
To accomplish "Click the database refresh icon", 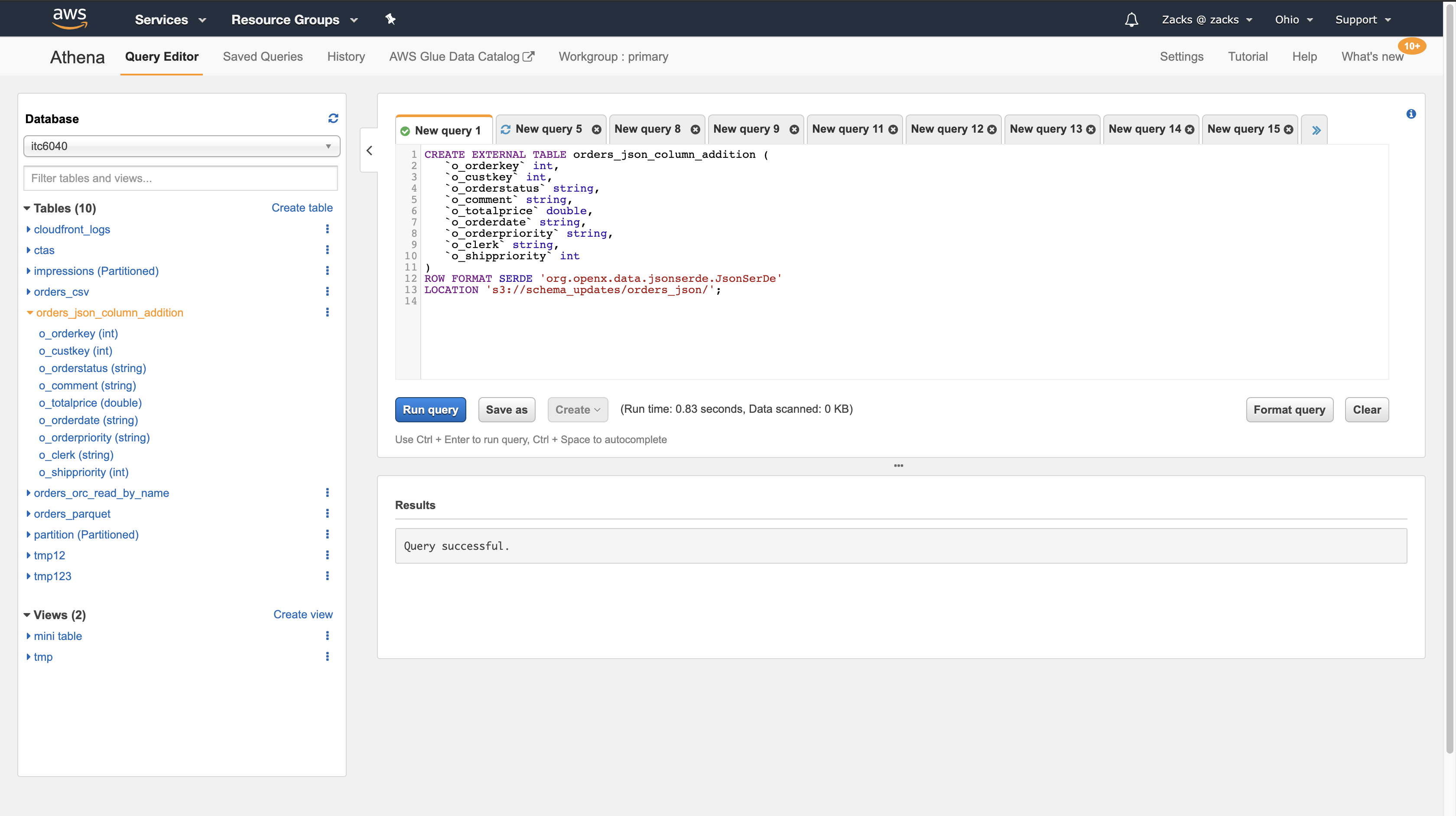I will [333, 118].
